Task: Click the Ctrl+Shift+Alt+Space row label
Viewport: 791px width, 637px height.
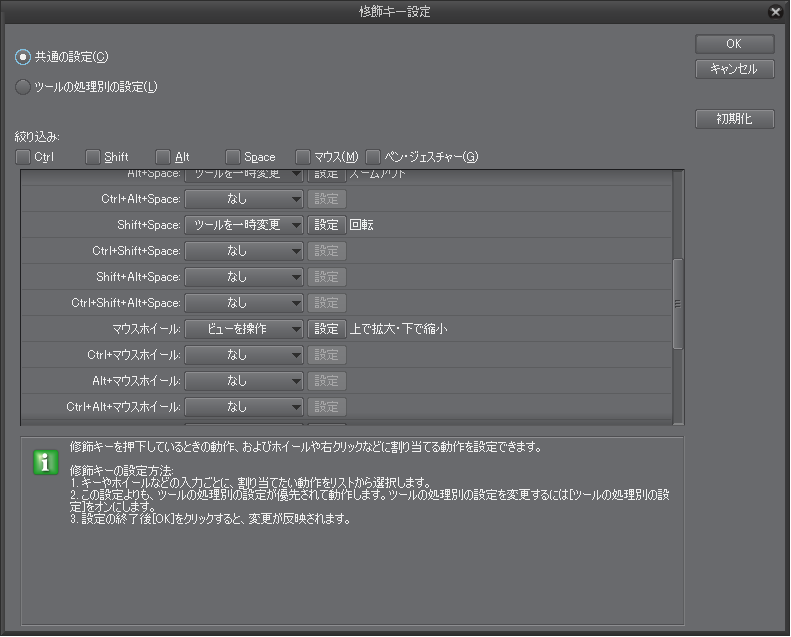Action: point(126,303)
